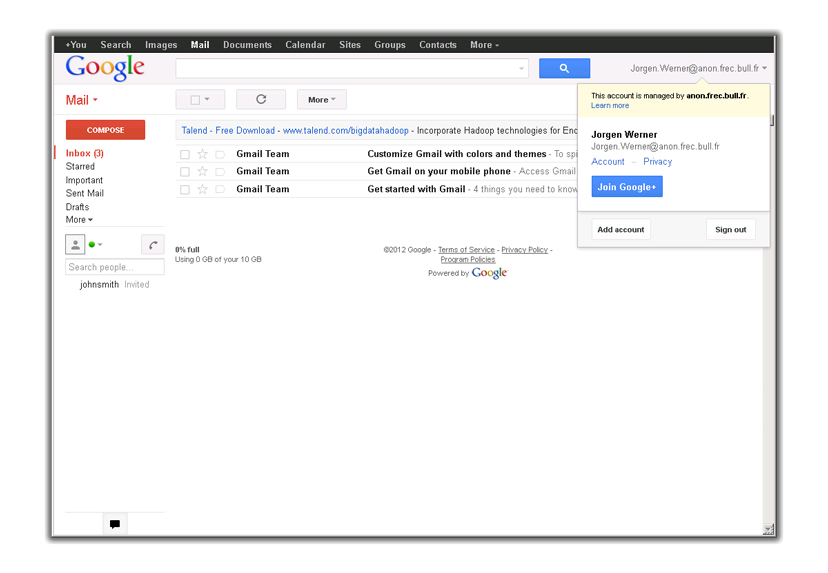Open Groups in the top bar
828x573 pixels.
(x=390, y=45)
